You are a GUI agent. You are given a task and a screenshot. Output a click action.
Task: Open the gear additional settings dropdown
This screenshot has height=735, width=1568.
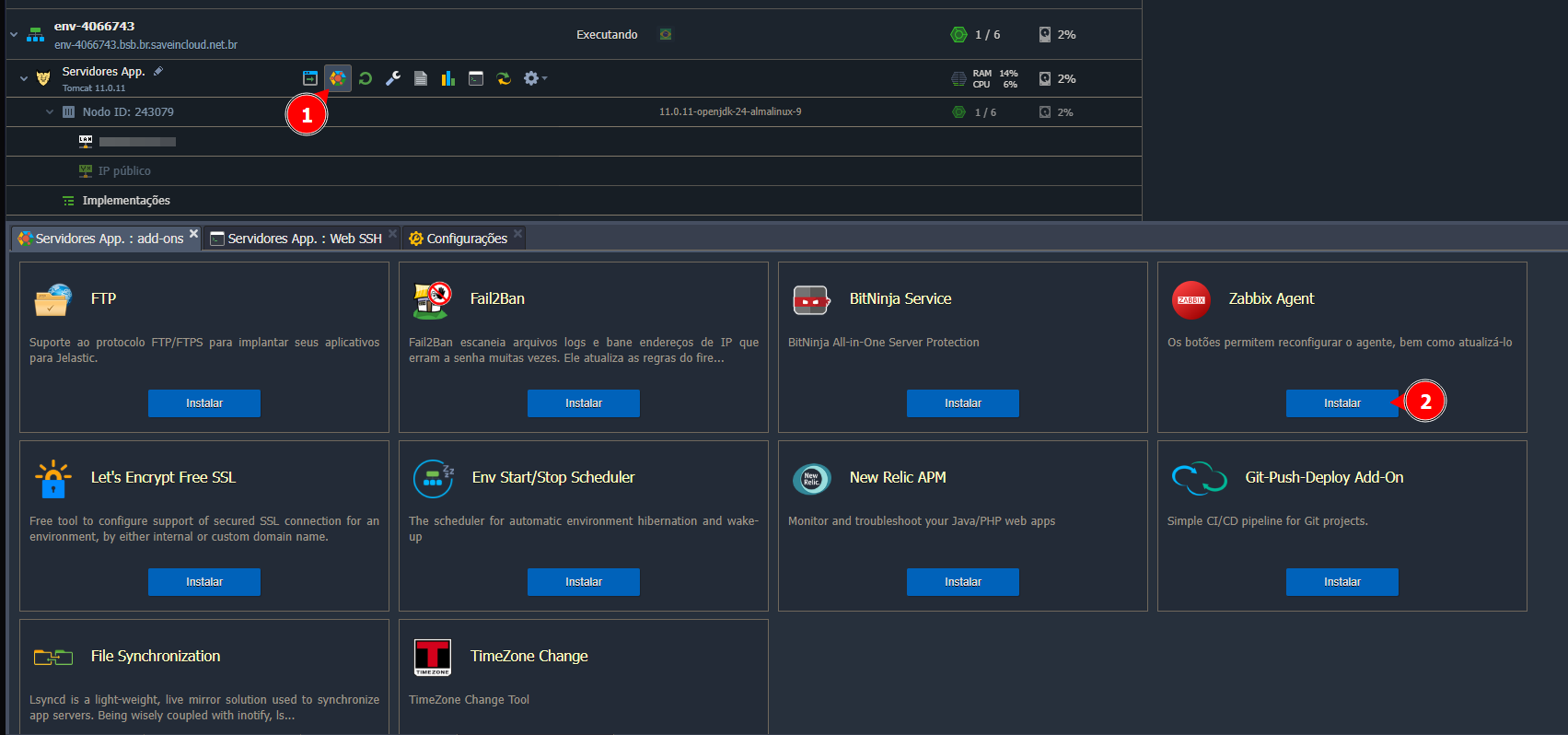[534, 78]
